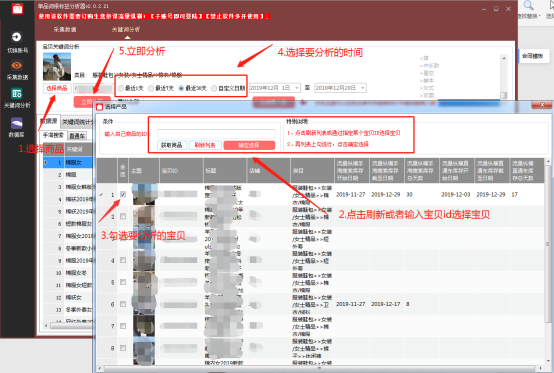
Task: Open keyword analysis sidebar icon
Action: [17, 93]
